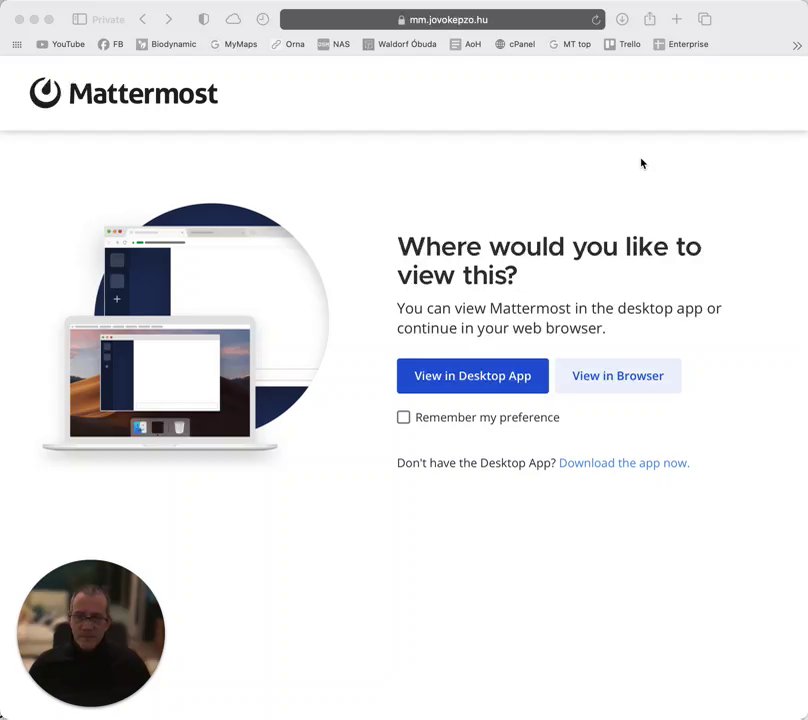Viewport: 808px width, 720px height.
Task: Click the Mattermost logo
Action: click(x=124, y=93)
